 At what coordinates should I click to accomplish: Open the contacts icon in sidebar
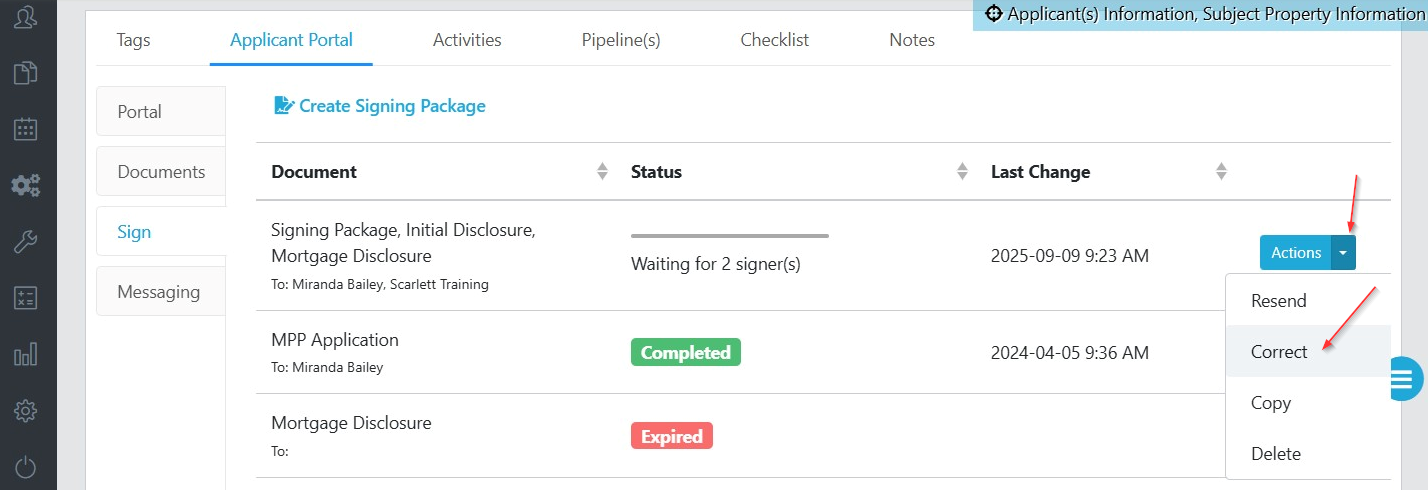click(26, 17)
